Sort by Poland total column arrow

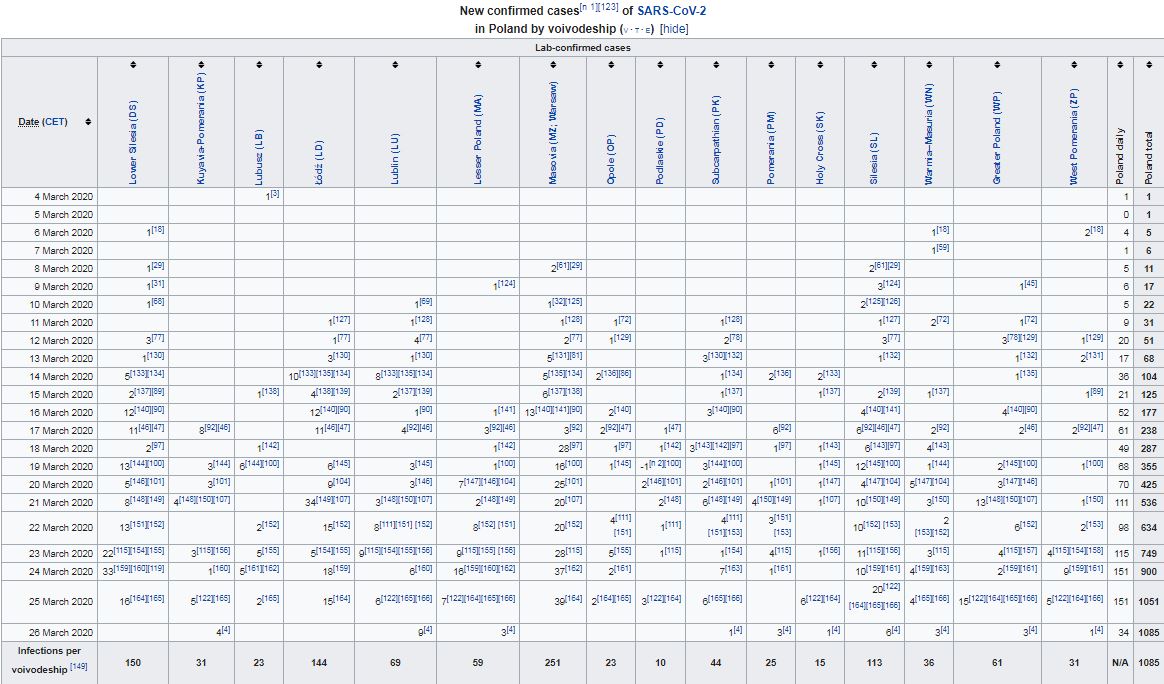click(x=1148, y=65)
